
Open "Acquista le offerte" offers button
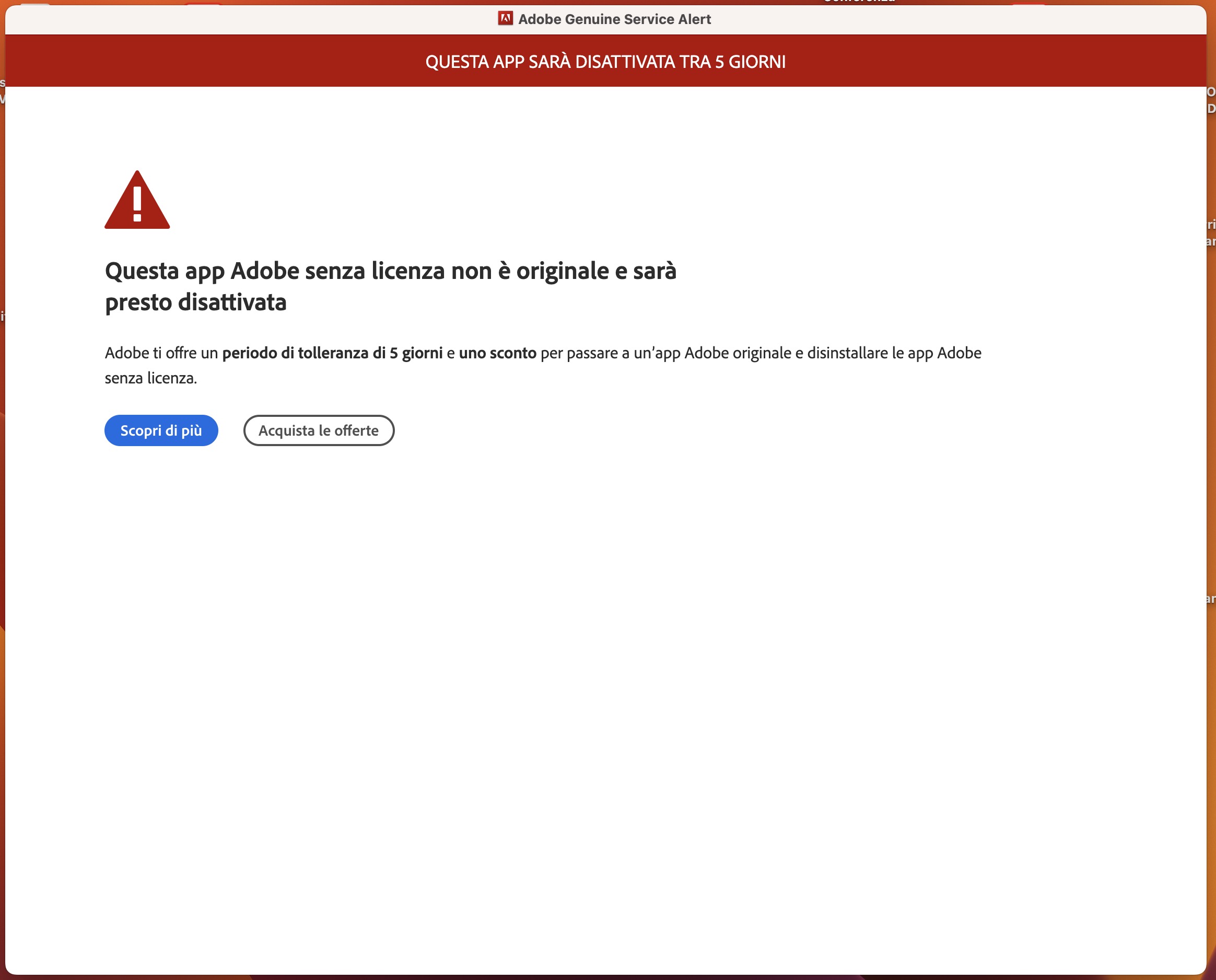click(319, 430)
